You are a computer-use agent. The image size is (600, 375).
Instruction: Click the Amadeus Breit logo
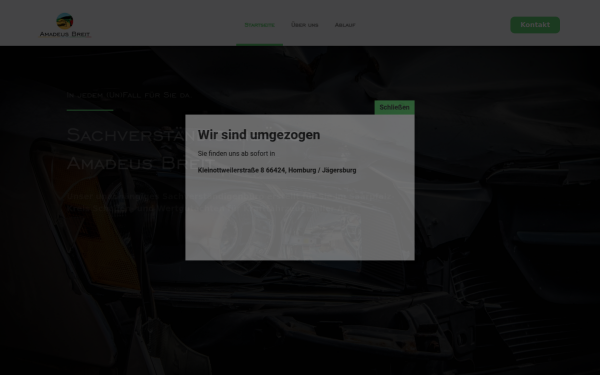65,25
